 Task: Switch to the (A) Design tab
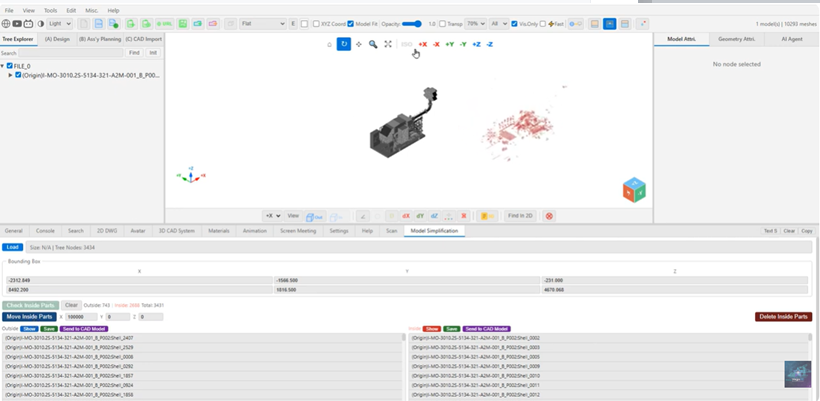[x=57, y=39]
